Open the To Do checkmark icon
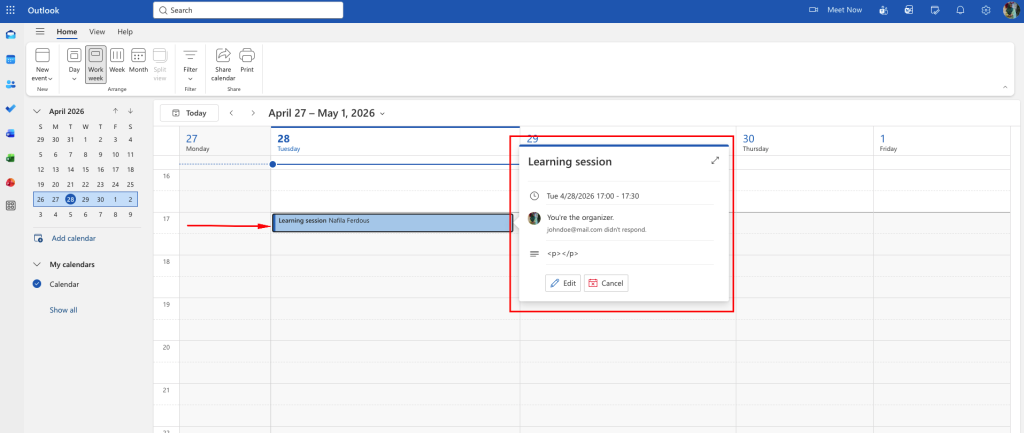The width and height of the screenshot is (1024, 433). pyautogui.click(x=11, y=108)
